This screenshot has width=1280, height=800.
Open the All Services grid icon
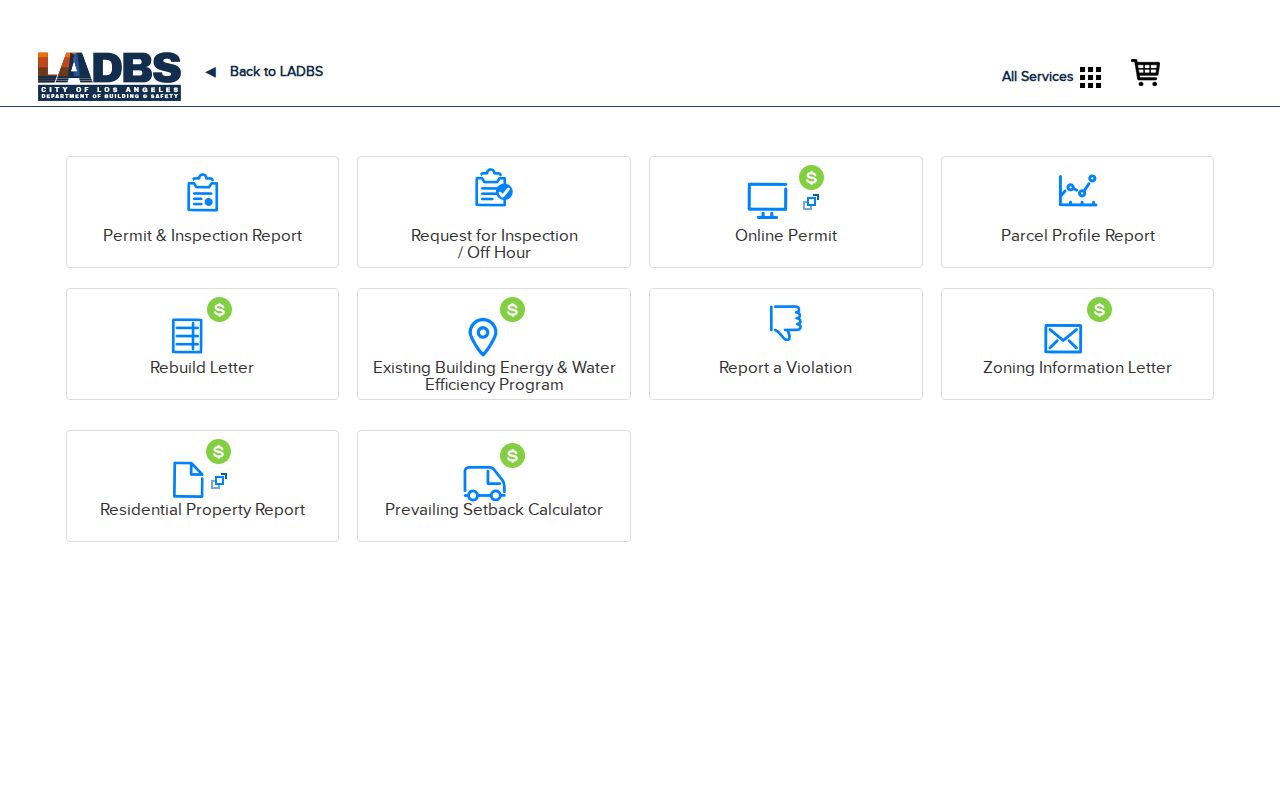click(x=1090, y=77)
